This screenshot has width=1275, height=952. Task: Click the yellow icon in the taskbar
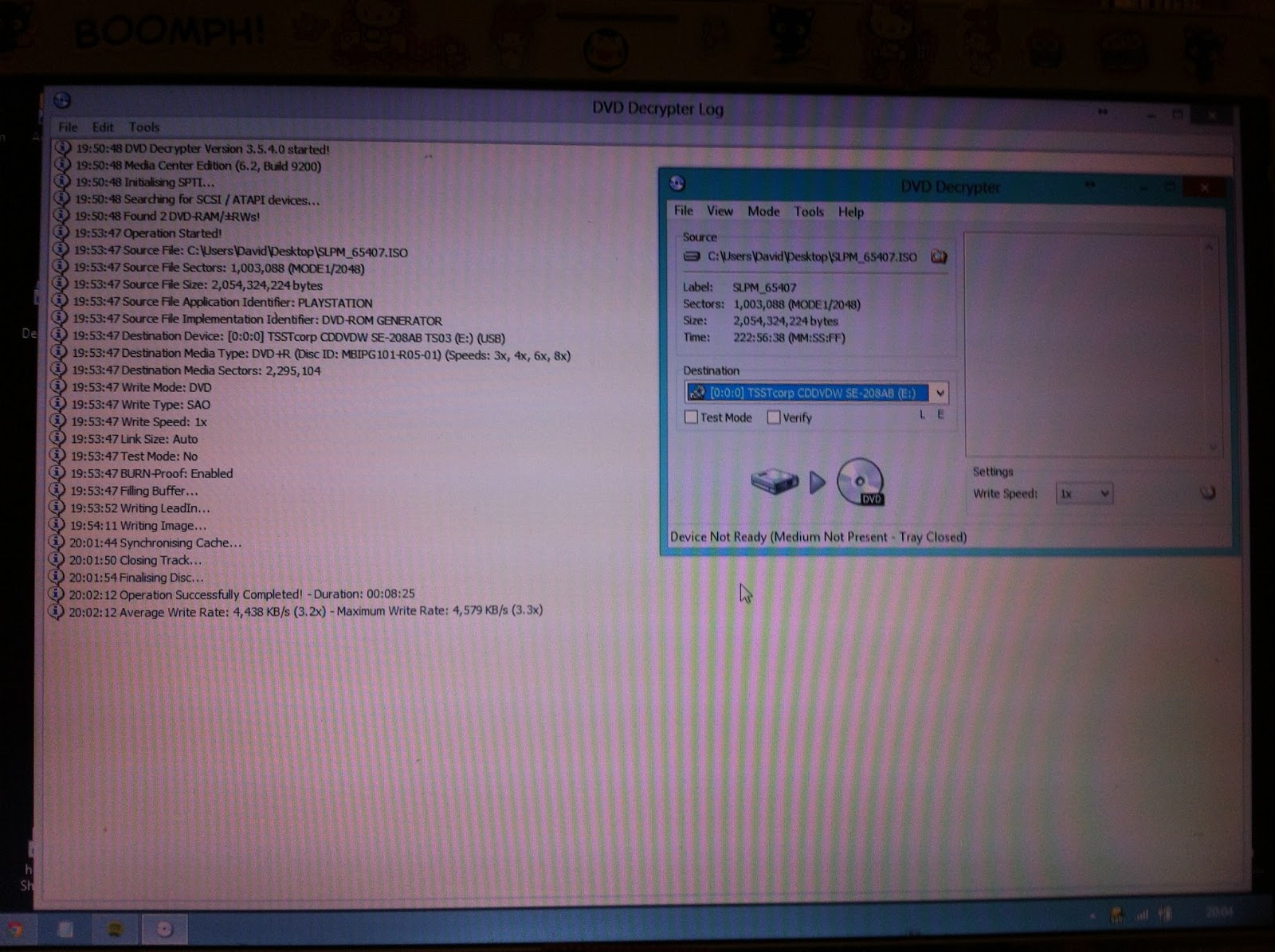pos(116,930)
